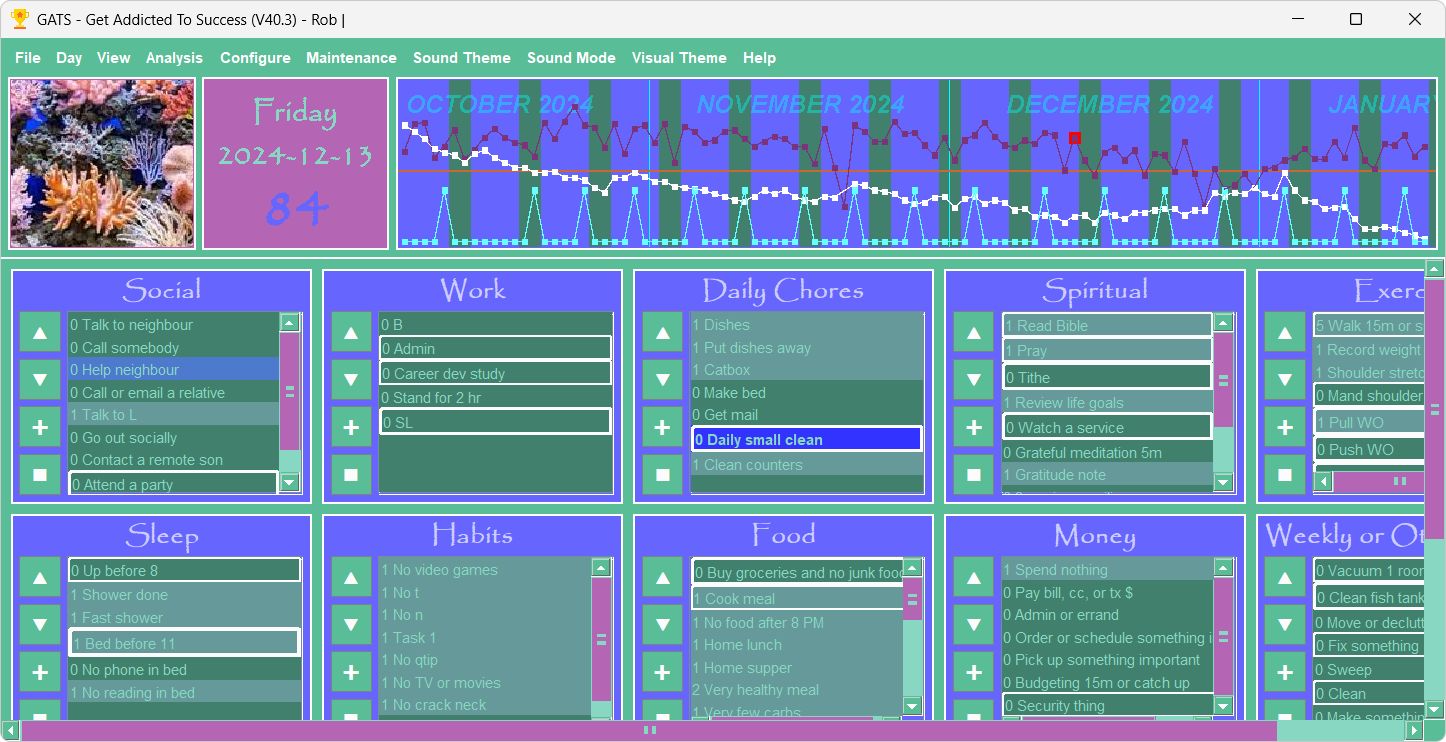Select 'Career dev study' work entry
The height and width of the screenshot is (742, 1446).
coord(495,373)
